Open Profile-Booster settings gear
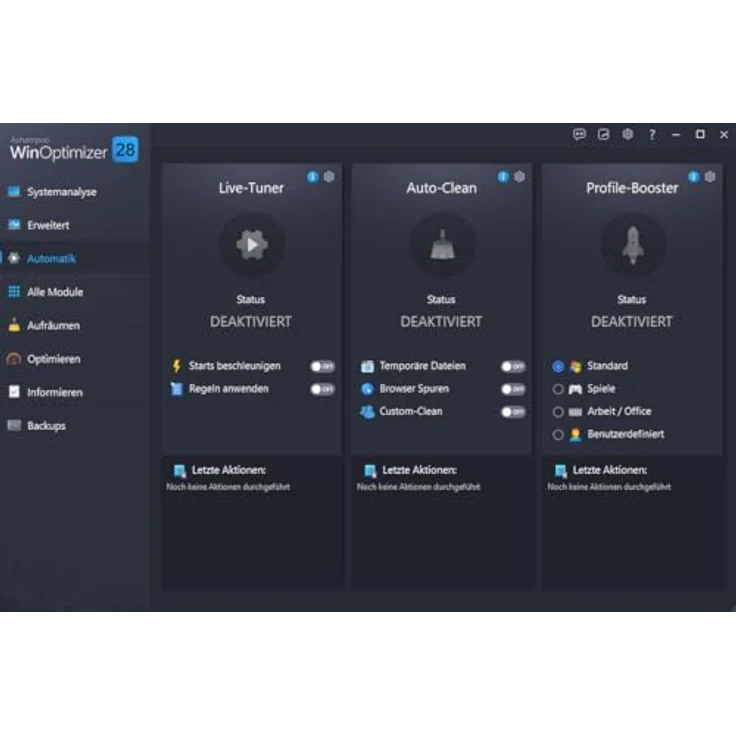 click(x=710, y=177)
